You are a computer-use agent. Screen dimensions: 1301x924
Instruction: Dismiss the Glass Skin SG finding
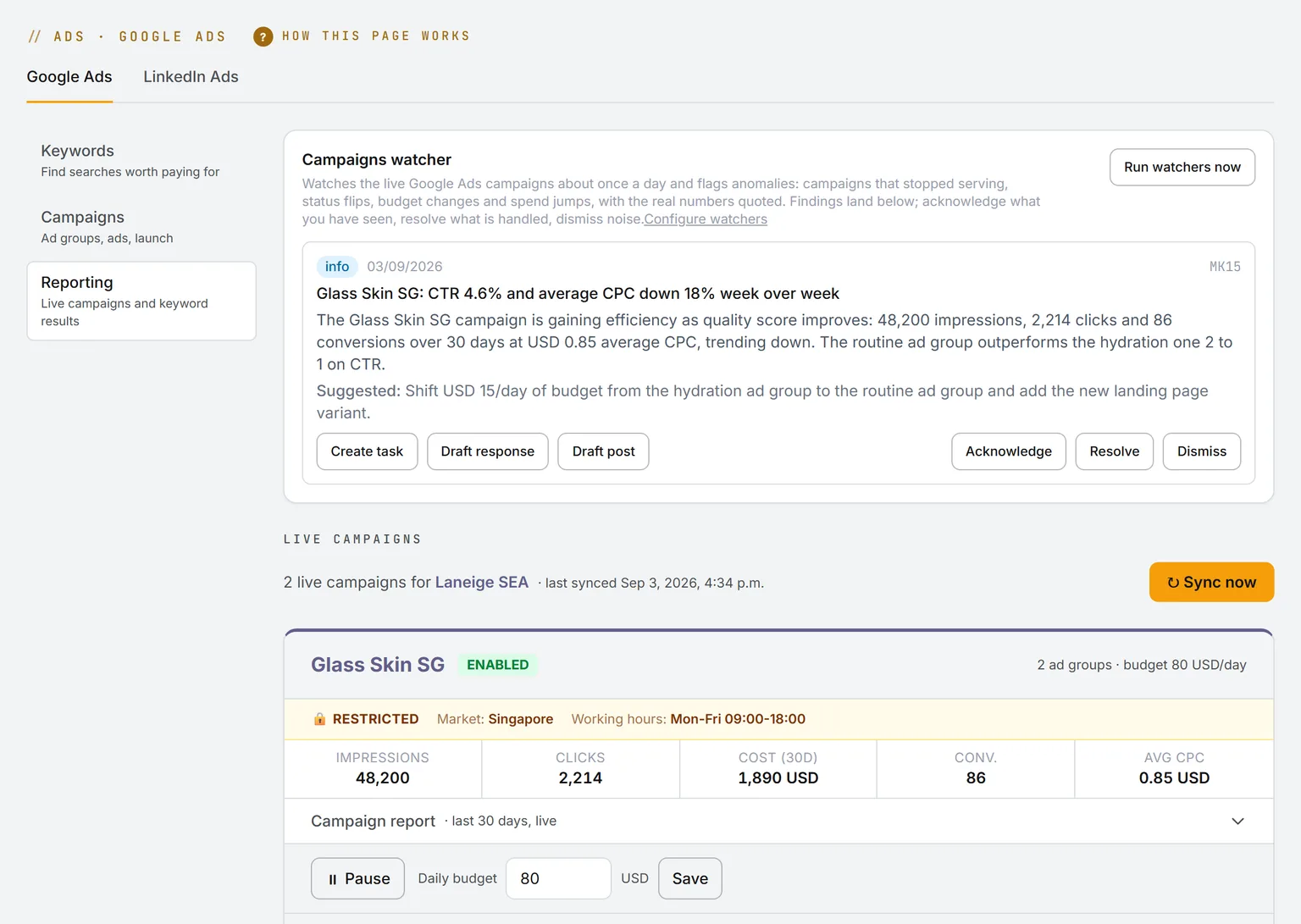click(x=1202, y=451)
